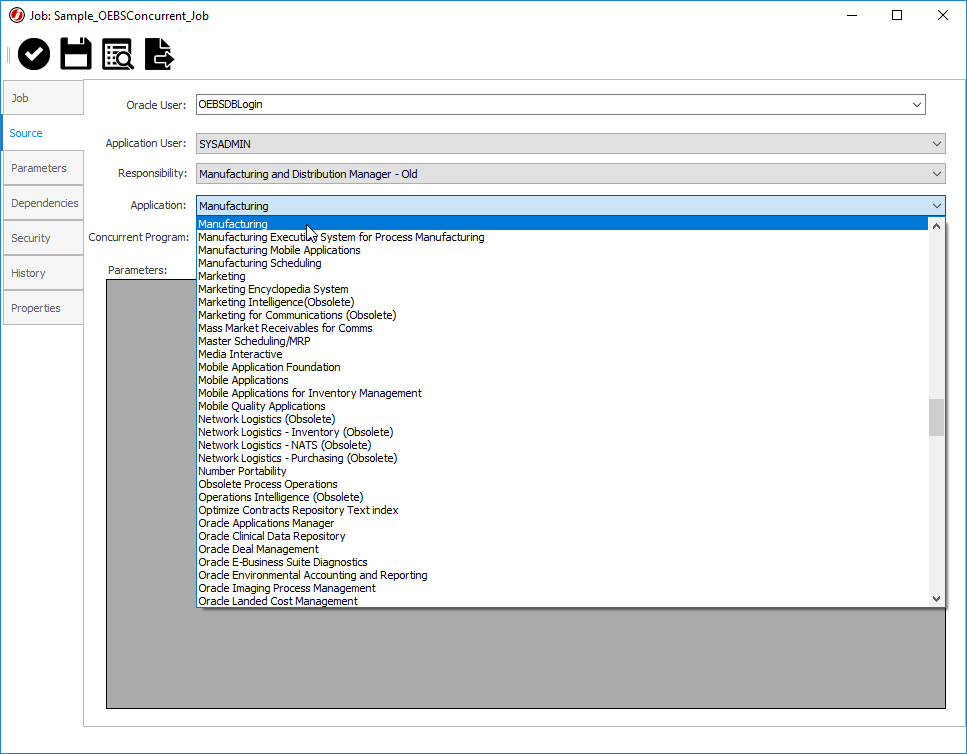
Task: Click the Responsibility combo box field
Action: [570, 174]
